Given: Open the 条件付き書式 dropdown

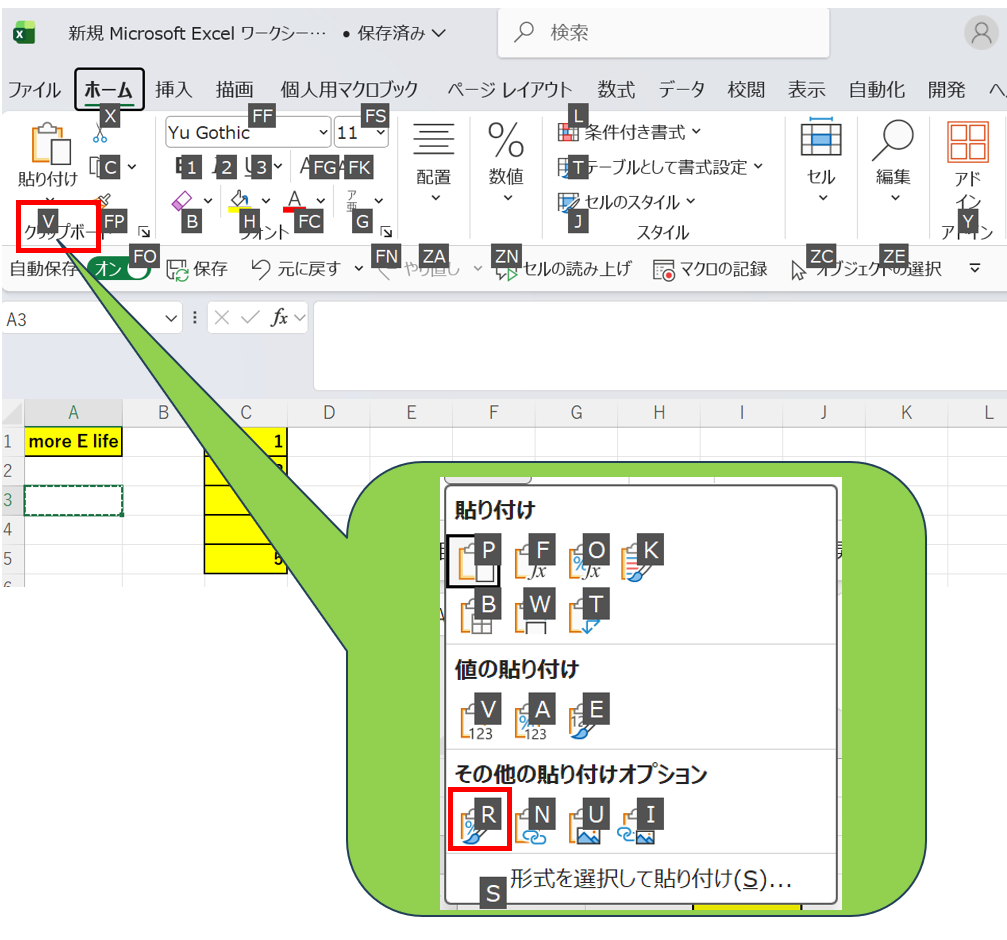Looking at the screenshot, I should pyautogui.click(x=630, y=132).
